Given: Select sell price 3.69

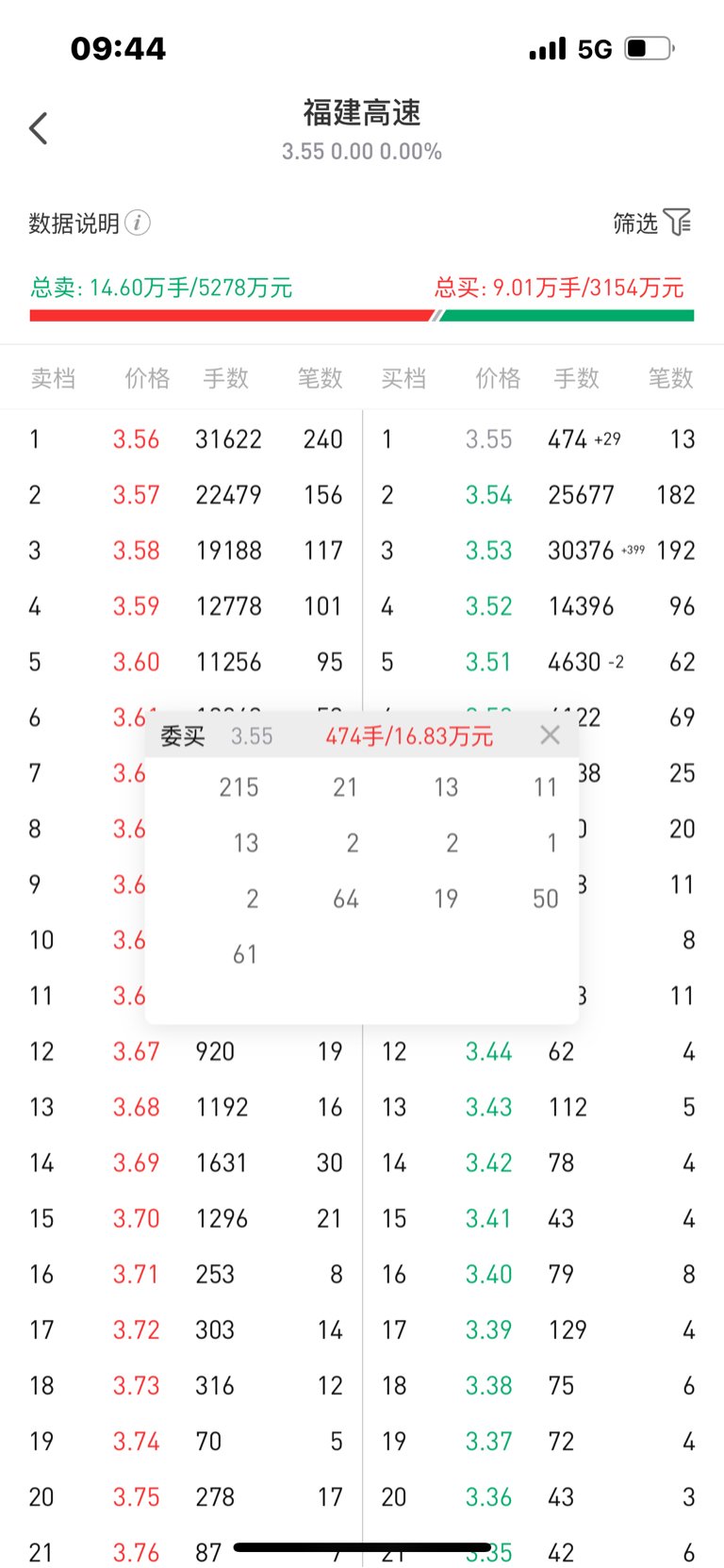Looking at the screenshot, I should tap(137, 1164).
